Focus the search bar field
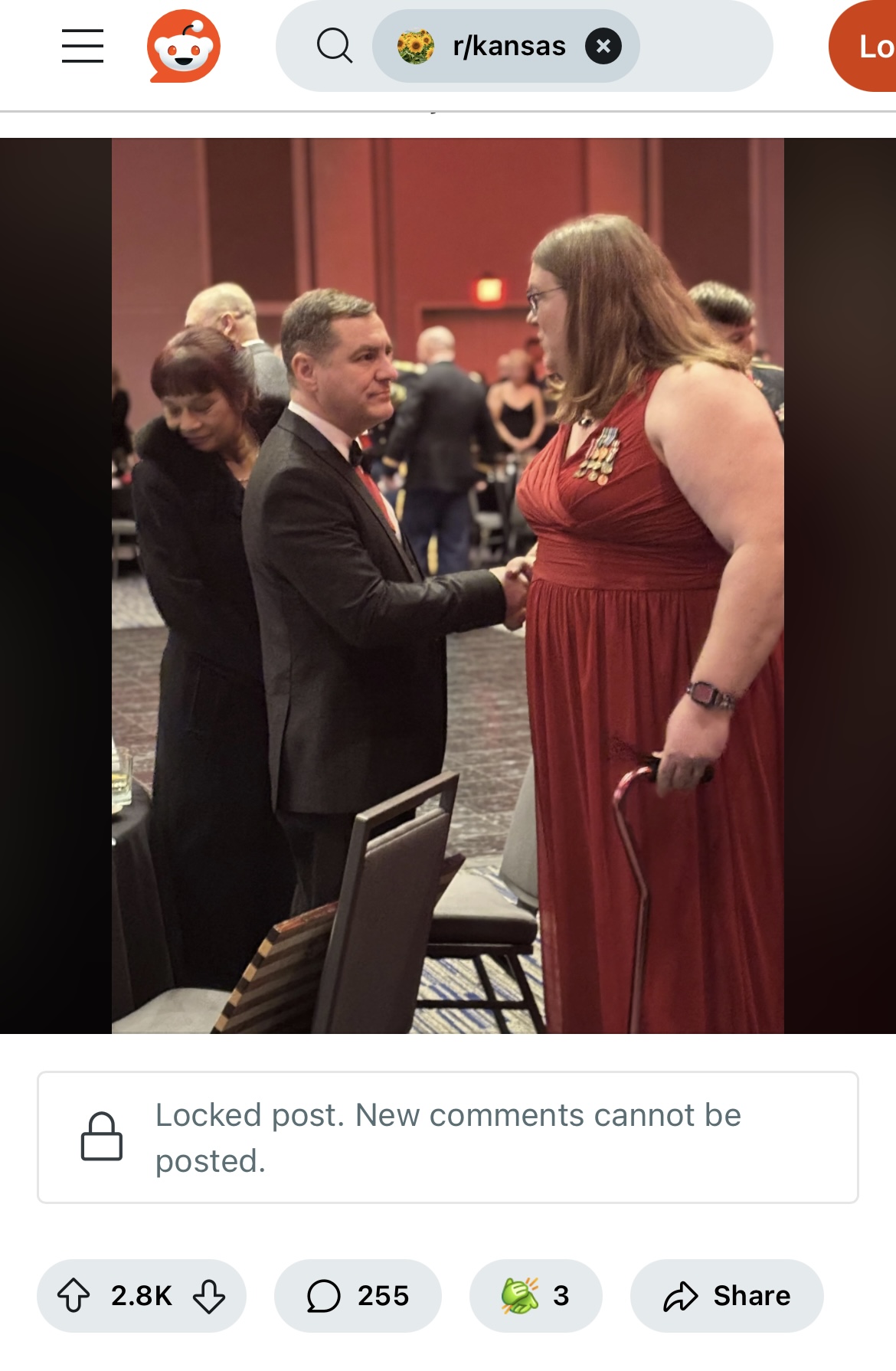The height and width of the screenshot is (1371, 896). [x=524, y=46]
